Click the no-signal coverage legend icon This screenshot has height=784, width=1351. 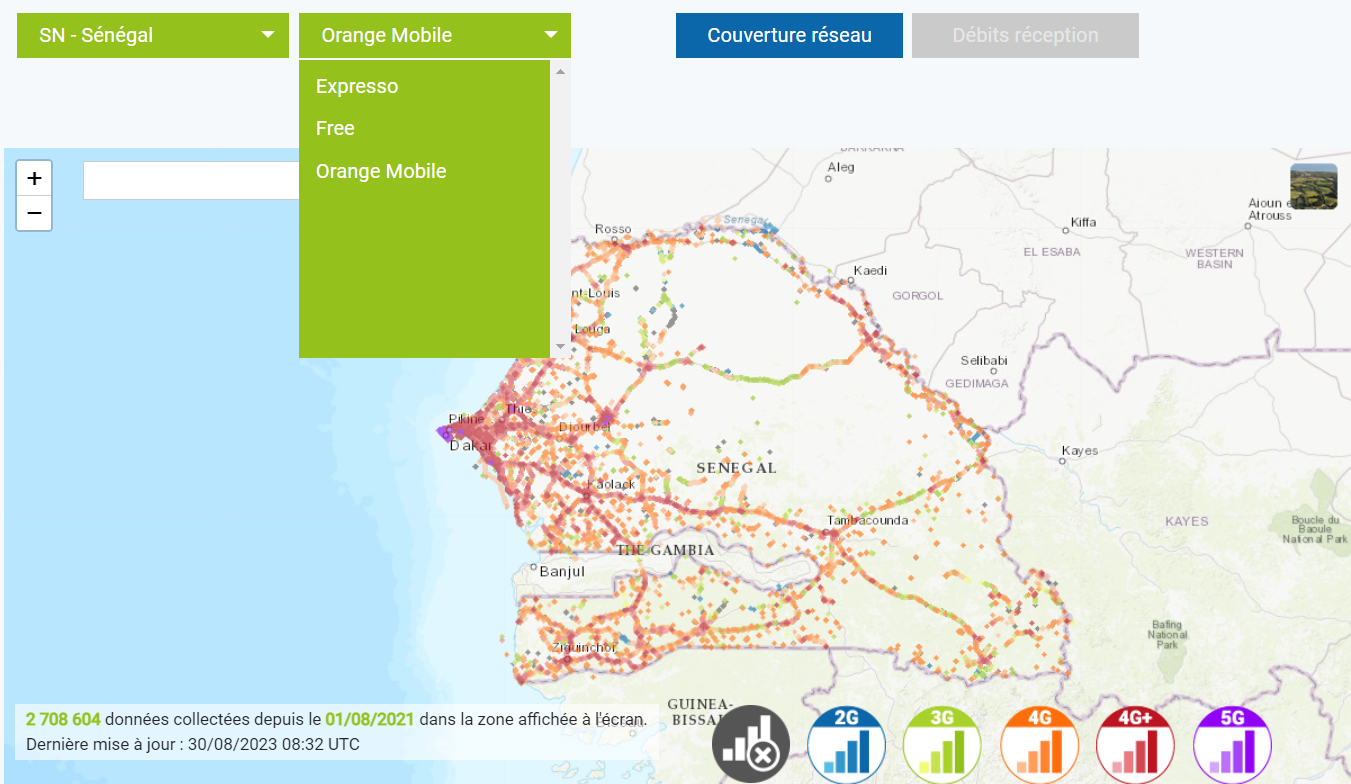click(751, 745)
